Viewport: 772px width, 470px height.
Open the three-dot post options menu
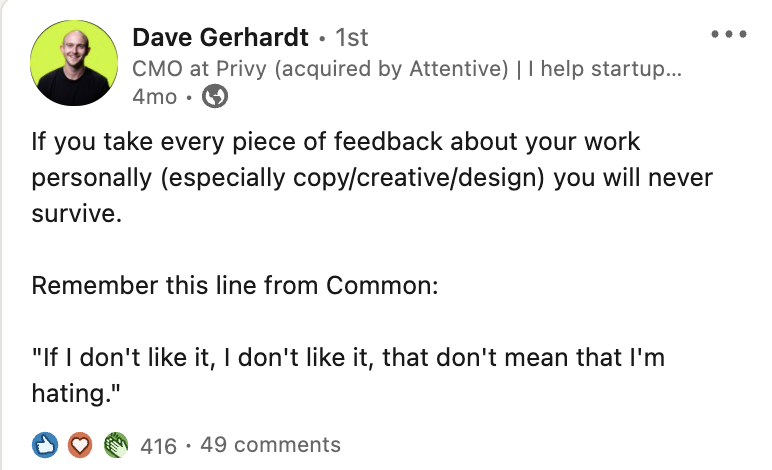click(x=729, y=34)
